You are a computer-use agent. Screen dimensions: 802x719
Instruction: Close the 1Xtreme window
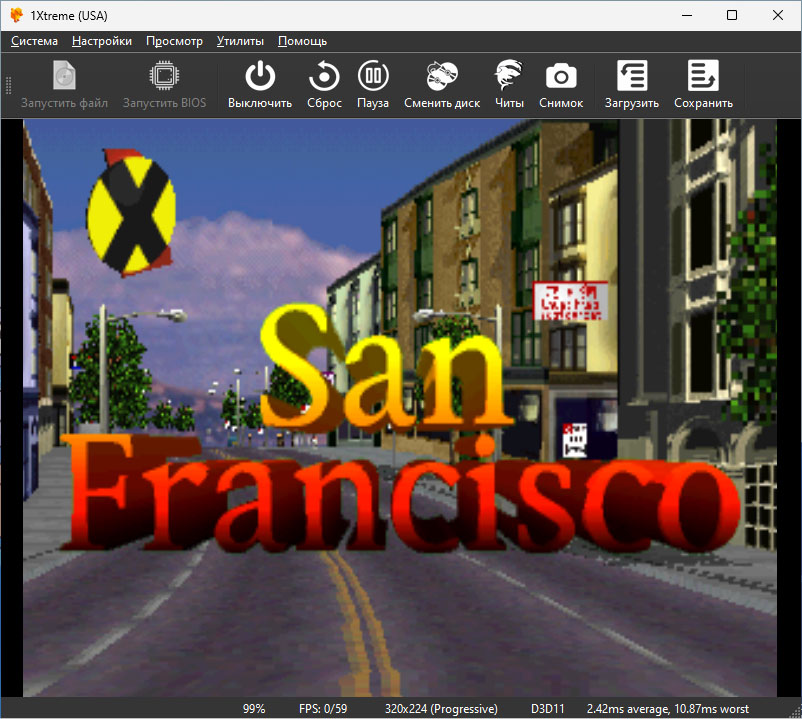coord(777,15)
